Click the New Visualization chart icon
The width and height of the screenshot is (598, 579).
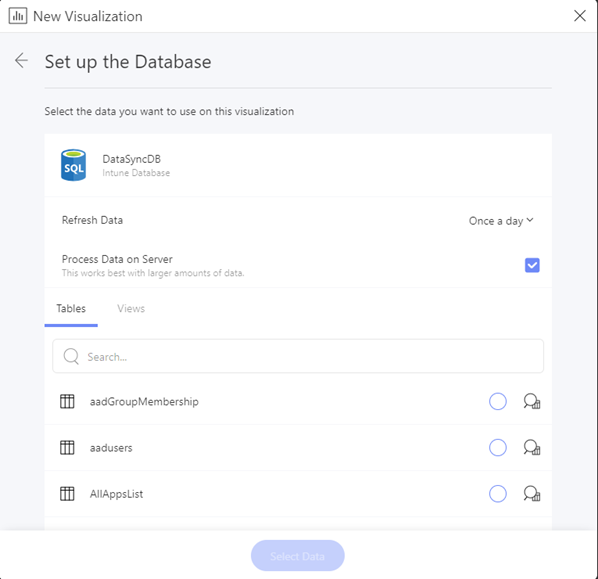pyautogui.click(x=18, y=16)
